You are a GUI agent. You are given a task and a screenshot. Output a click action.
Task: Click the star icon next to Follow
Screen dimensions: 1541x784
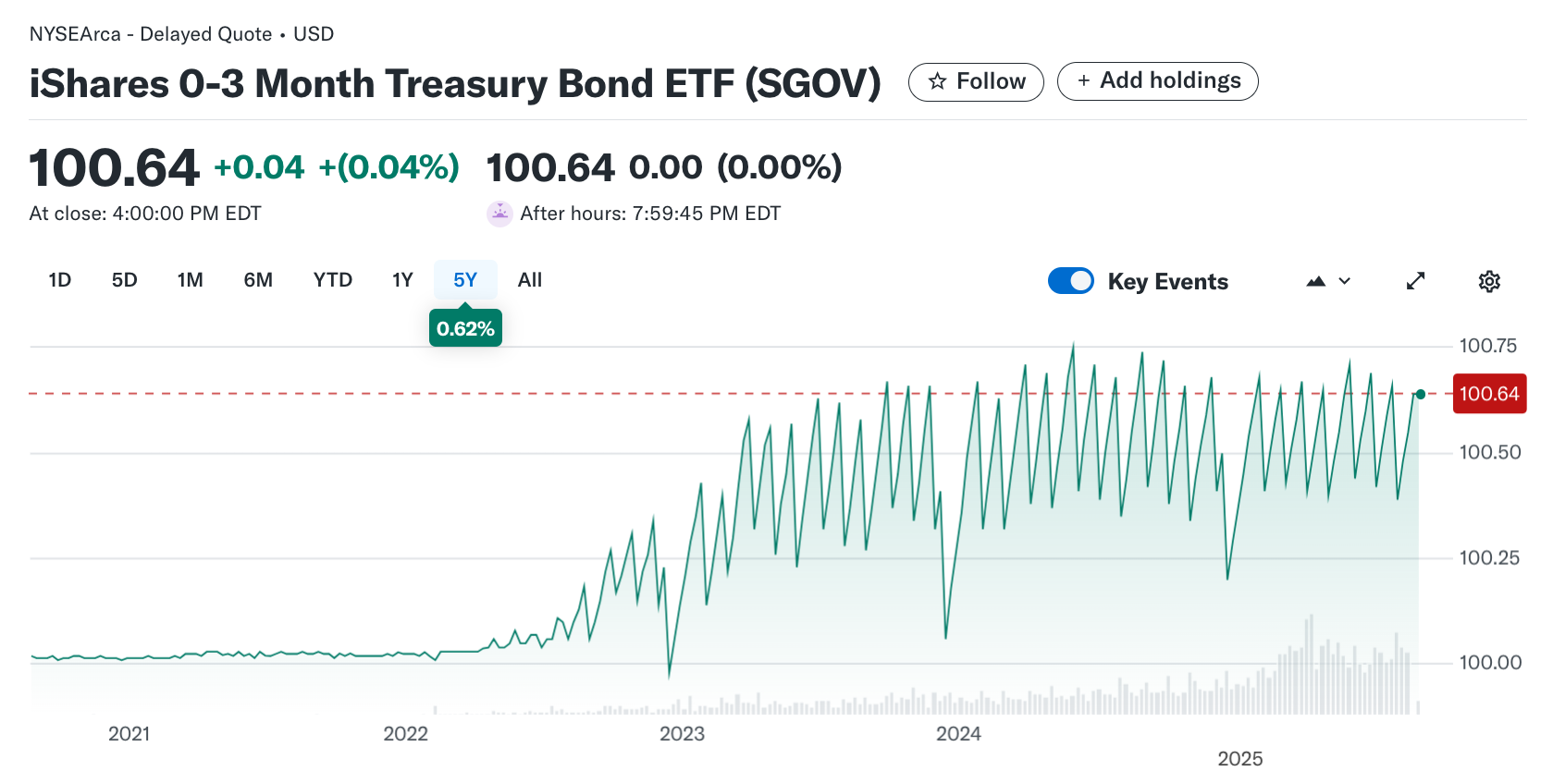click(938, 81)
